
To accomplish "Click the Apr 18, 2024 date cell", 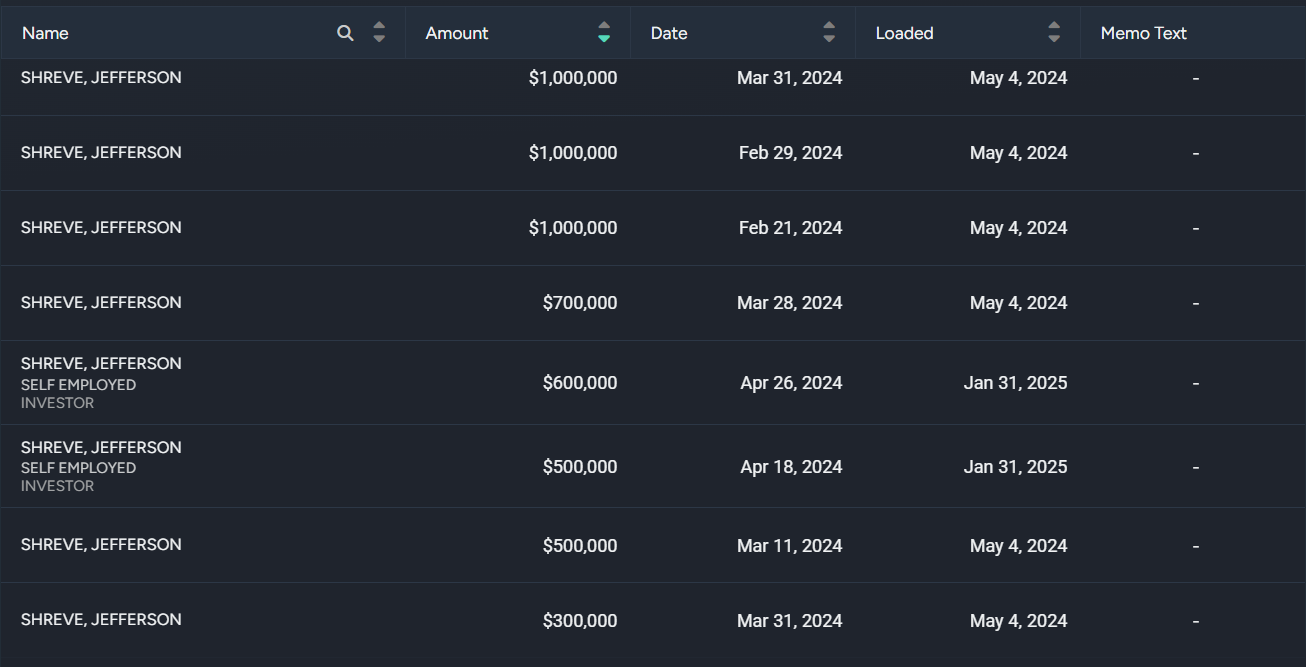I will [x=791, y=467].
